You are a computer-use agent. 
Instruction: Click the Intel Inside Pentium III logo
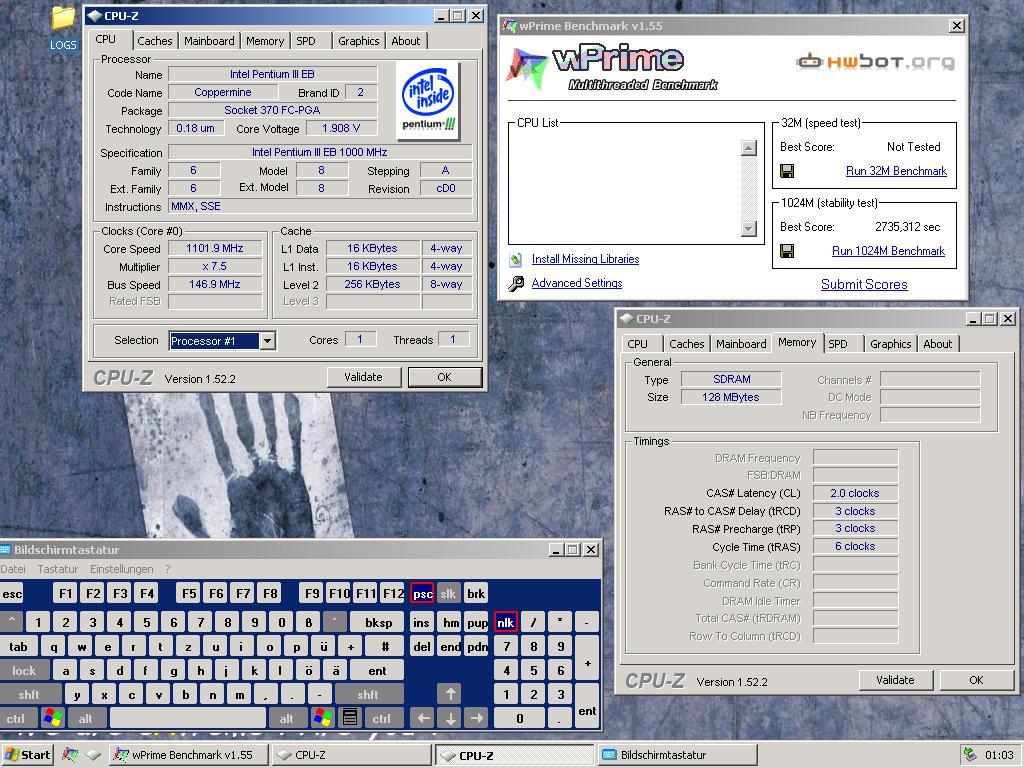tap(428, 101)
